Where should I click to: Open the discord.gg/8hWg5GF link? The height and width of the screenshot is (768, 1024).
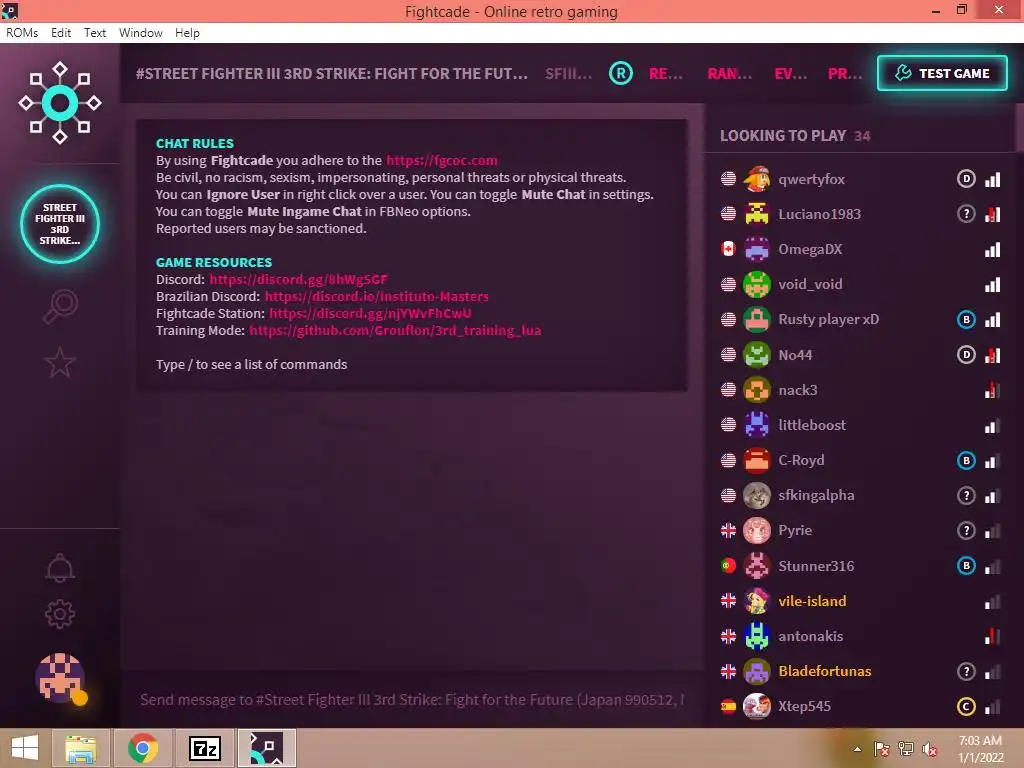(298, 279)
